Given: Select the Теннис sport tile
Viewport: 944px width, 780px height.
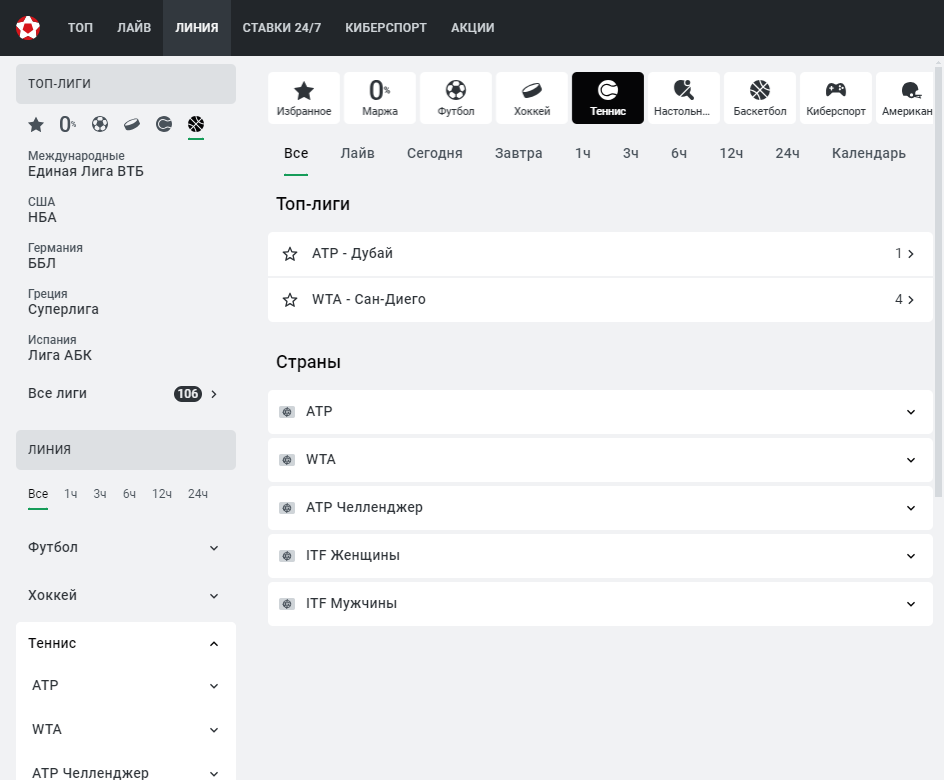Looking at the screenshot, I should pos(608,98).
